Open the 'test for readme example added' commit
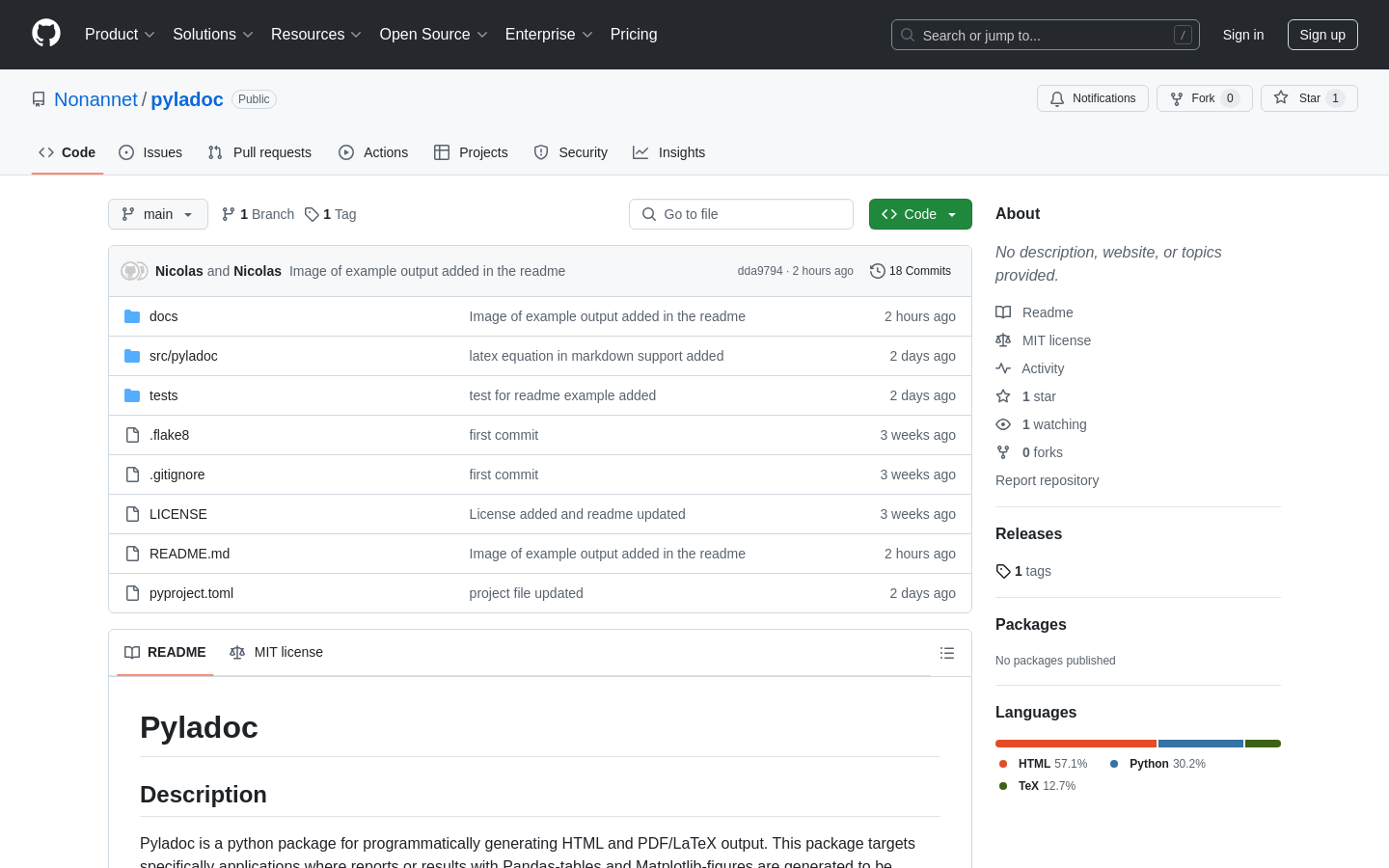The height and width of the screenshot is (868, 1389). click(x=562, y=395)
